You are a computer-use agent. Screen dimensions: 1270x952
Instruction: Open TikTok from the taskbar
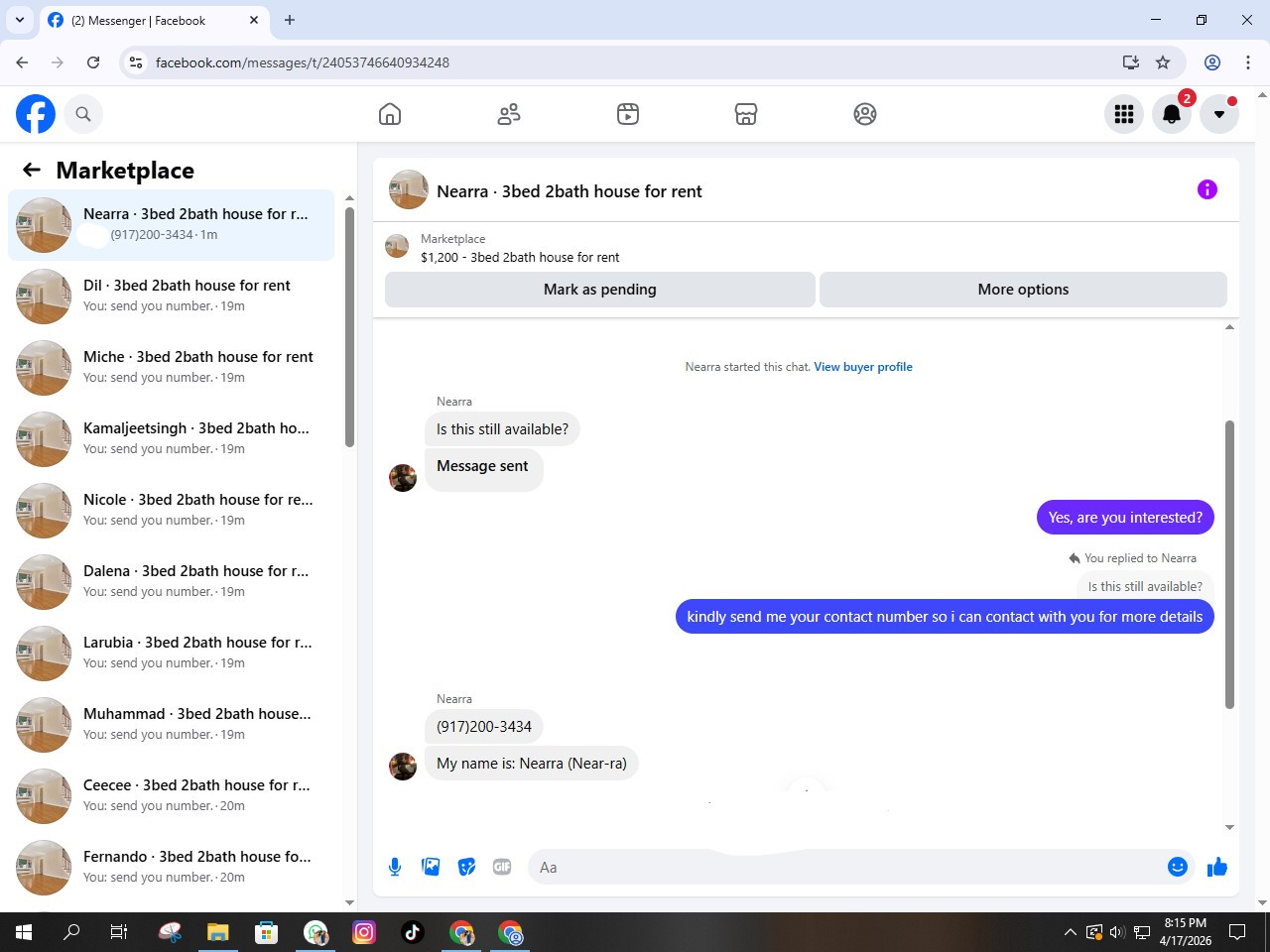[413, 932]
